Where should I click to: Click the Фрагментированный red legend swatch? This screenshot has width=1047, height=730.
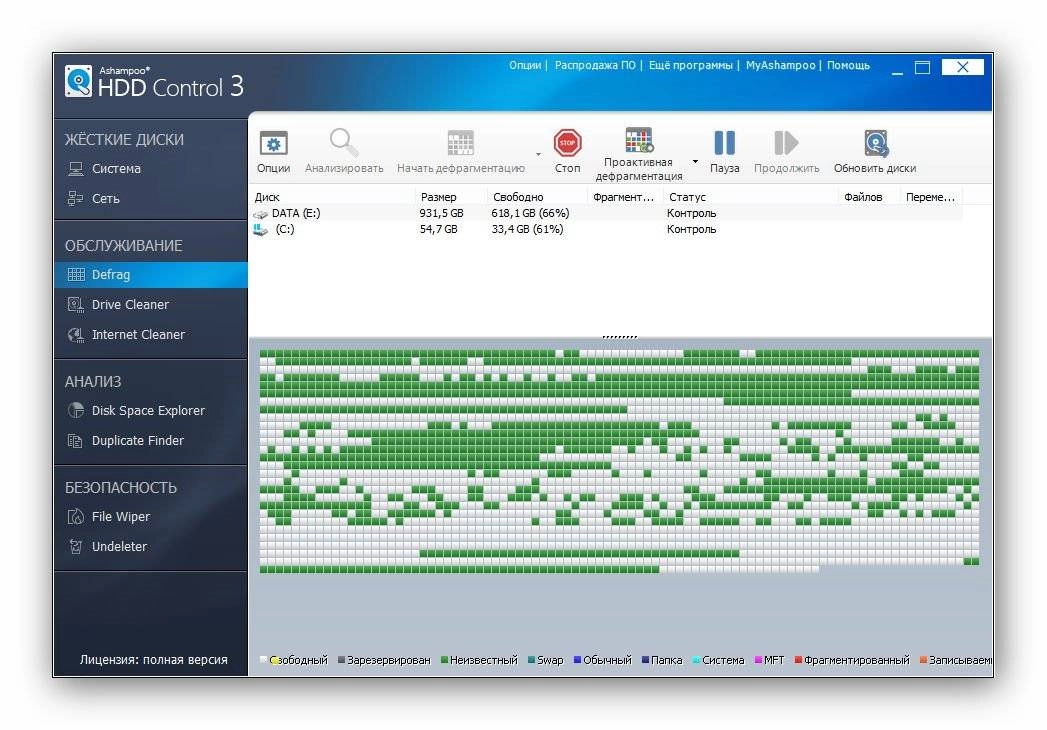click(798, 660)
